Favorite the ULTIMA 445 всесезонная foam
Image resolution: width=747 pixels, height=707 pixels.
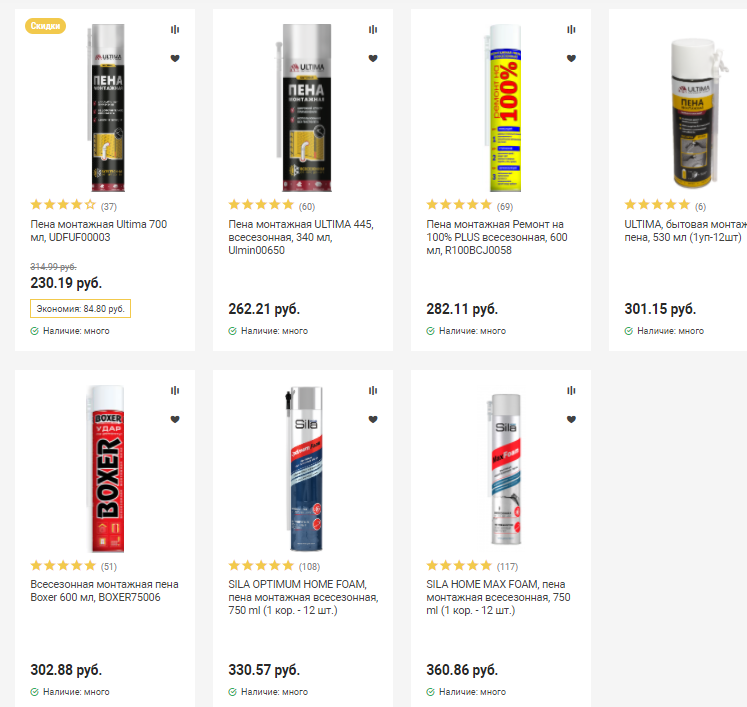click(x=373, y=58)
